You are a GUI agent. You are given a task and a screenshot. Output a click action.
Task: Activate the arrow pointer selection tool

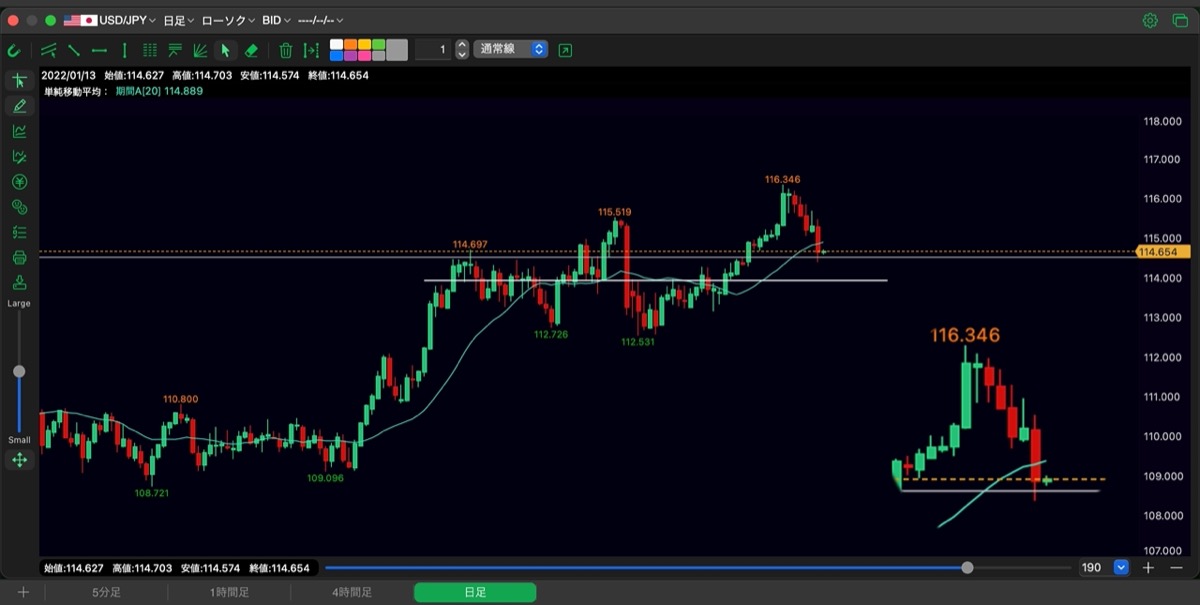pos(225,50)
